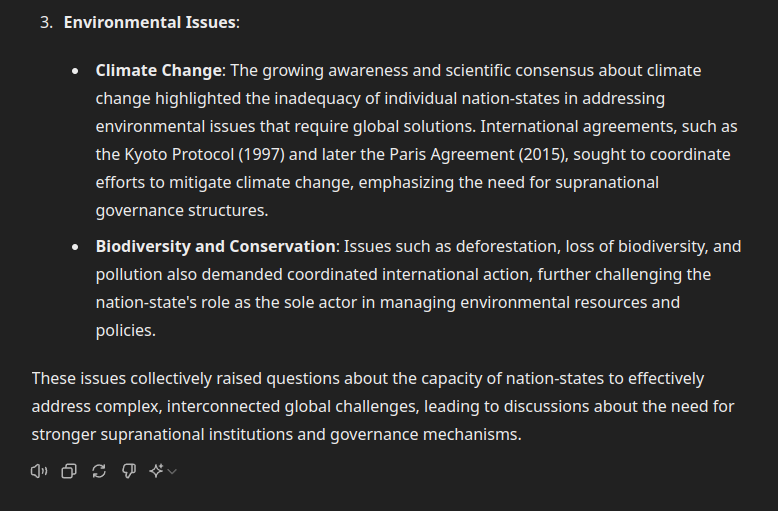The image size is (778, 511).
Task: Click the bullet point before 'Biodiversity and Conservation'
Action: 75,247
